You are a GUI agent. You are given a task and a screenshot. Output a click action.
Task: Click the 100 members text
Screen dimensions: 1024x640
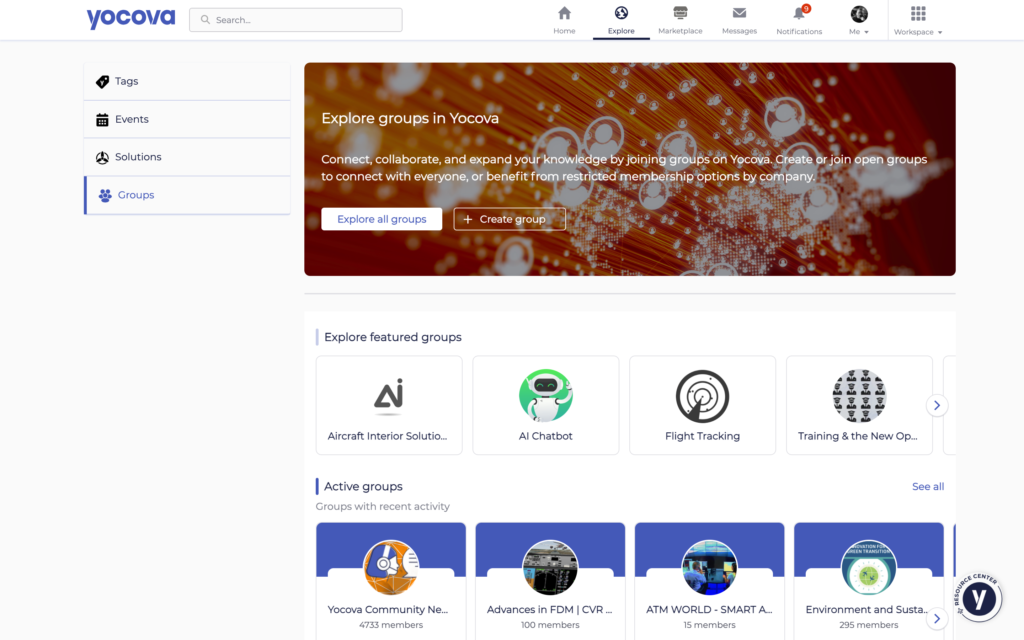[x=550, y=625]
